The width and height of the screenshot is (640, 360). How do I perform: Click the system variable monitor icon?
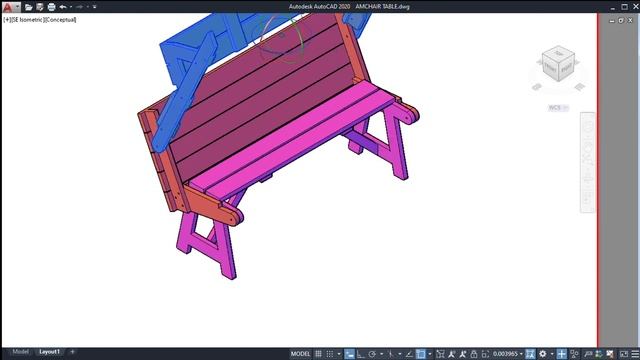[x=610, y=354]
